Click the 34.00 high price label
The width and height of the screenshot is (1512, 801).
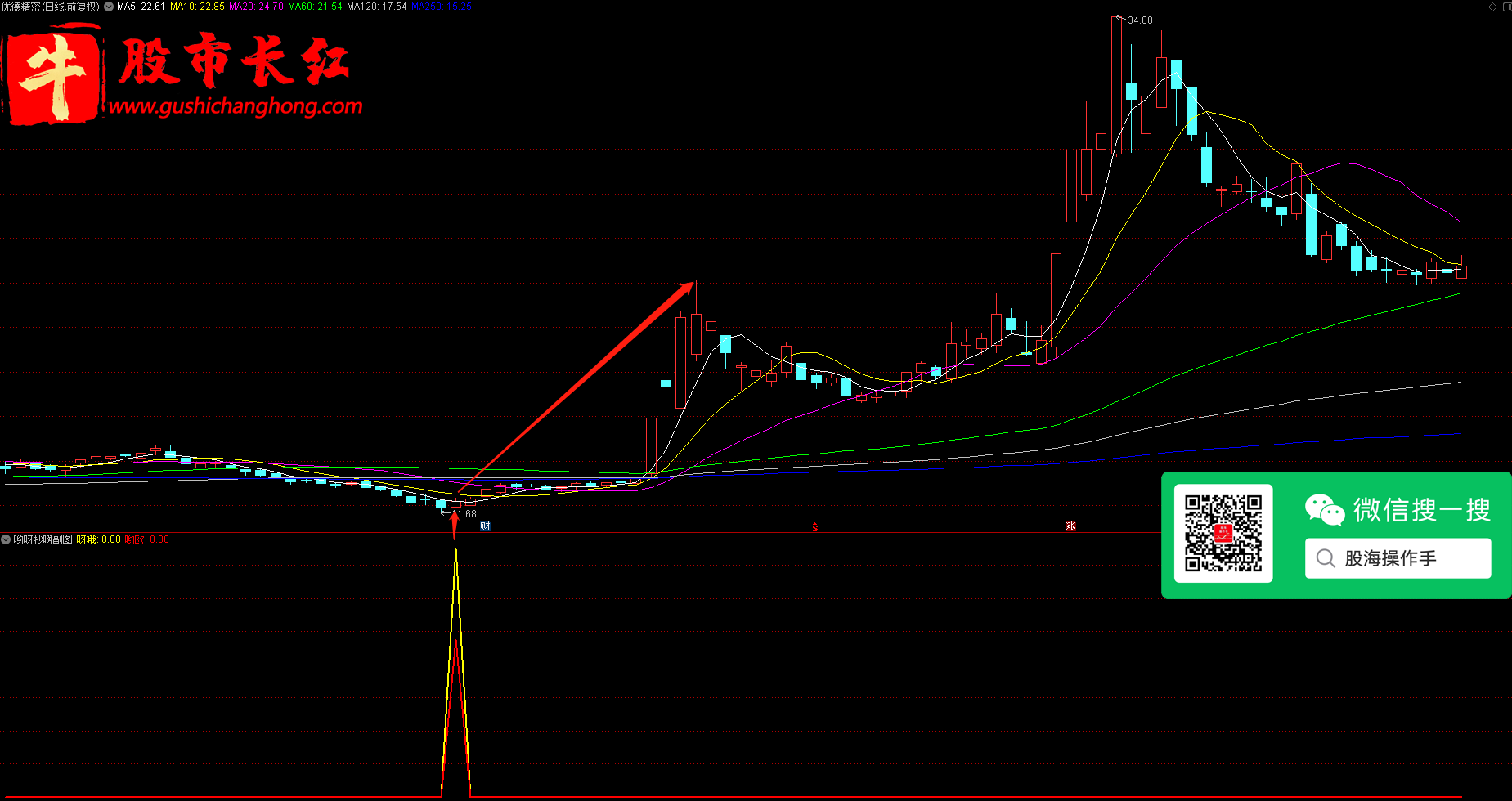[1140, 20]
